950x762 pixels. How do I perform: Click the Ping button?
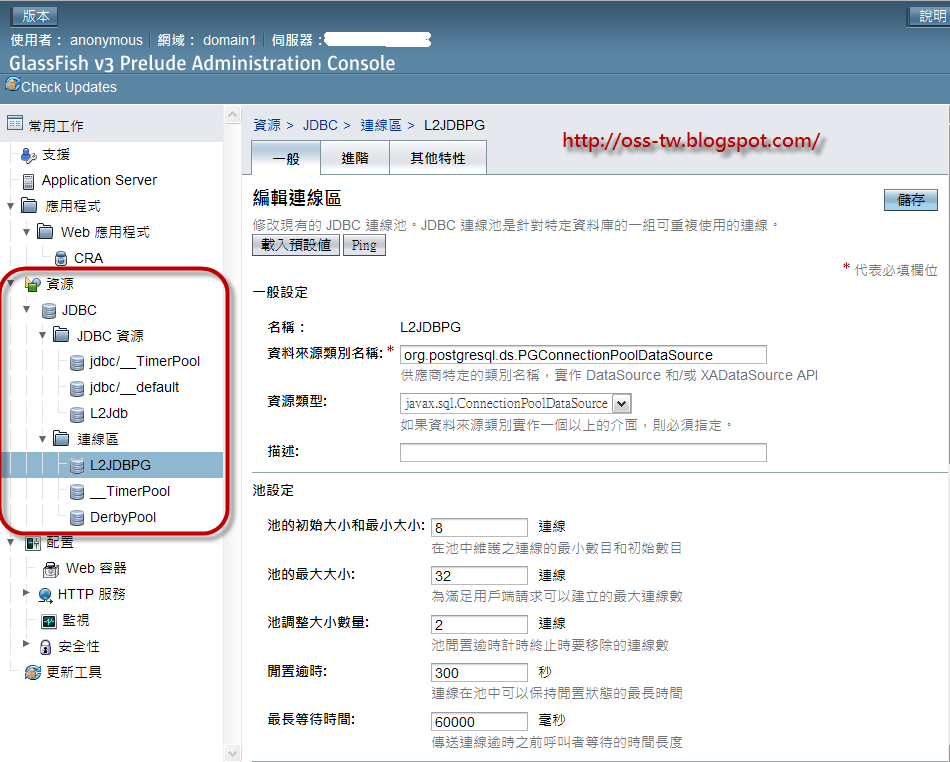coord(364,245)
